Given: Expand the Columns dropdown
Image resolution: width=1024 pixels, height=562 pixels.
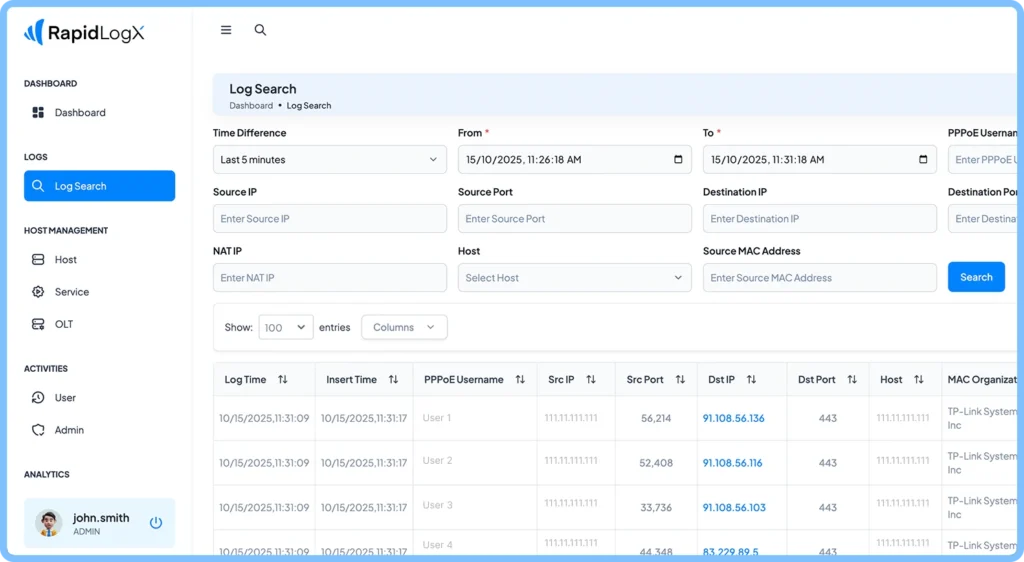Looking at the screenshot, I should (404, 327).
